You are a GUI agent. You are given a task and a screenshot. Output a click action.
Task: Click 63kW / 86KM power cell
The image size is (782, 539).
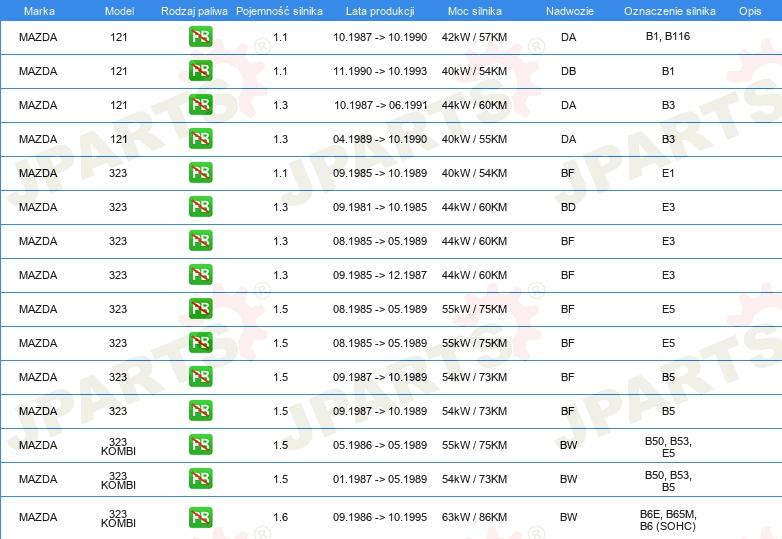click(474, 517)
